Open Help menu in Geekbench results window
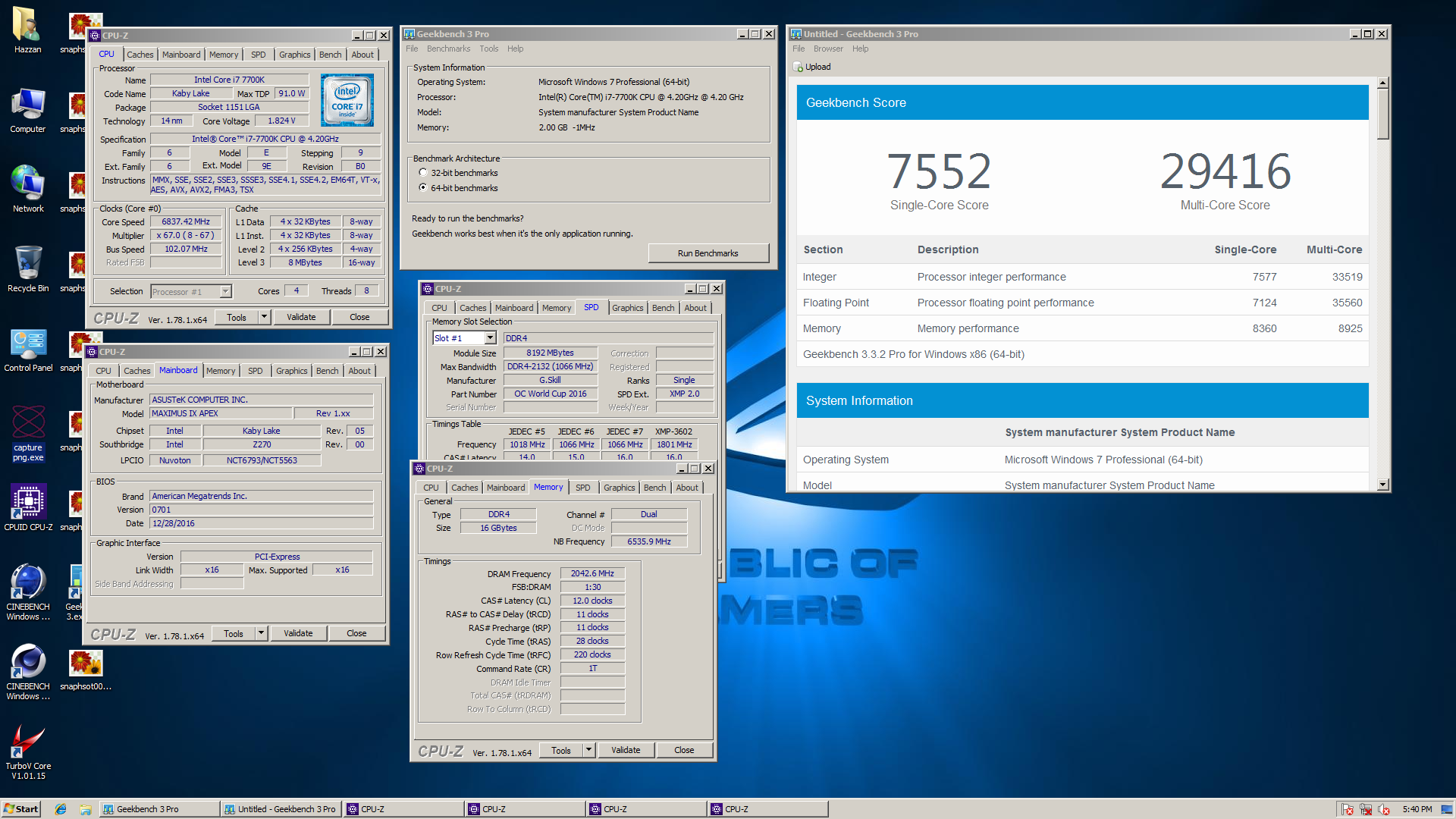 tap(860, 49)
